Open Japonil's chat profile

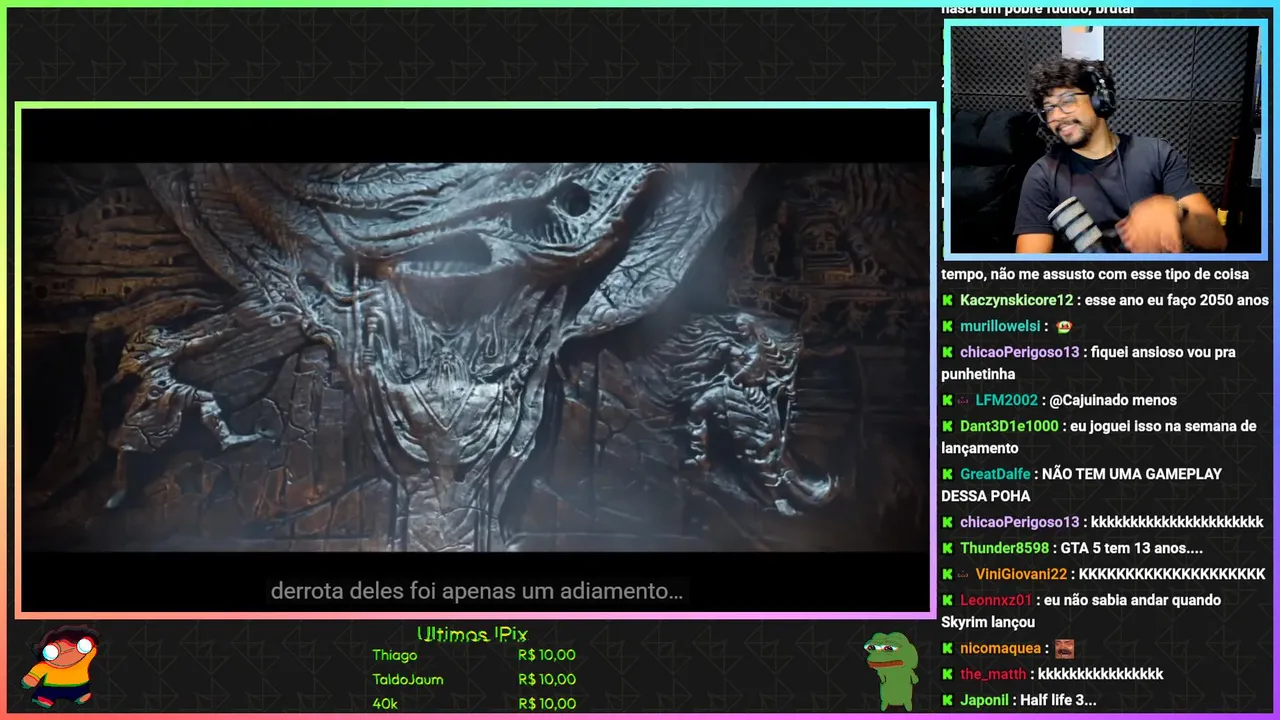[x=985, y=700]
